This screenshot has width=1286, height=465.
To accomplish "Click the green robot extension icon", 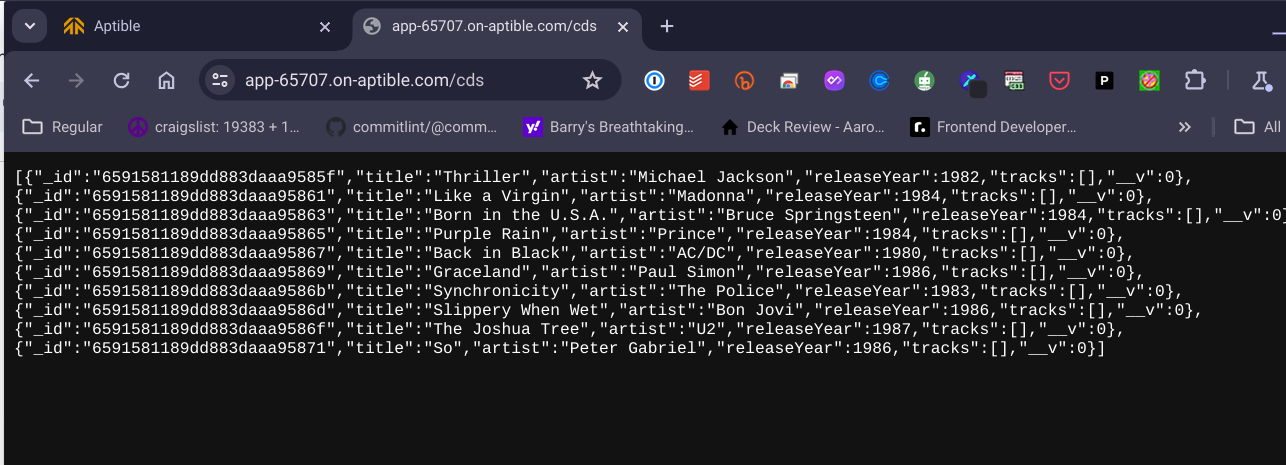I will 925,80.
